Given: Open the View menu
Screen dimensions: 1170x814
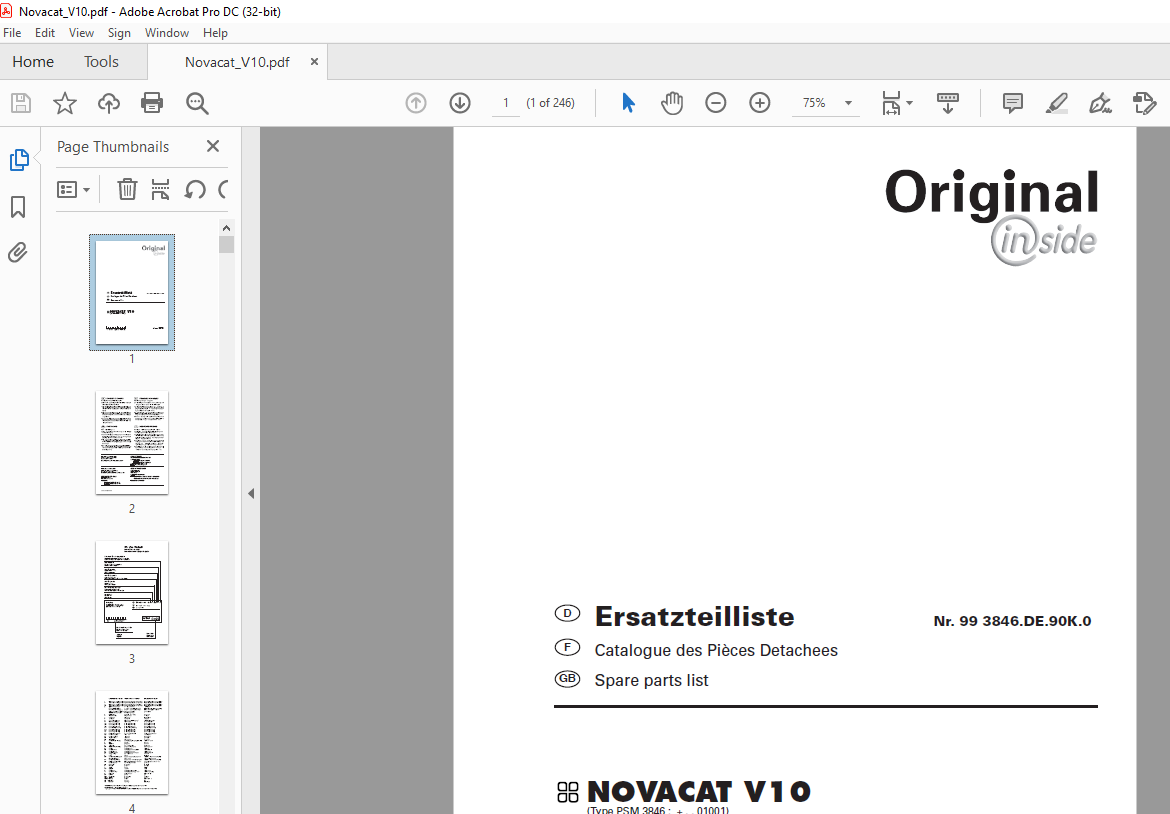Looking at the screenshot, I should coord(81,33).
